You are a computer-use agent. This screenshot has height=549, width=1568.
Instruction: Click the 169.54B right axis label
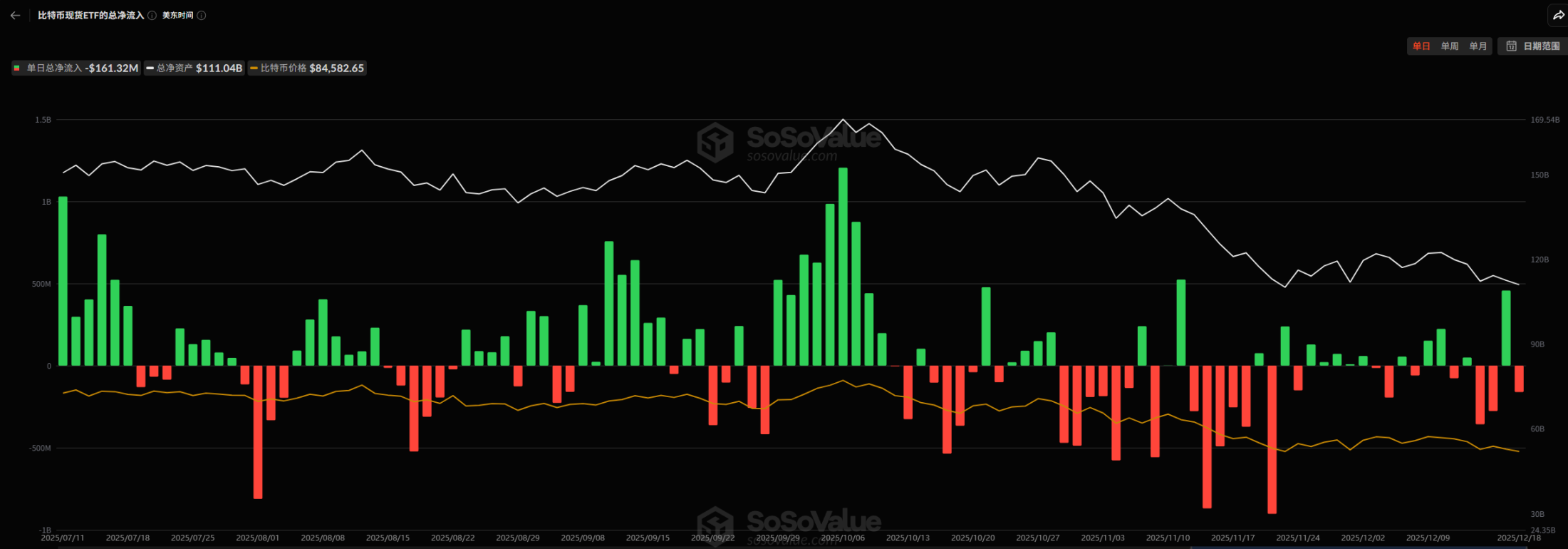point(1545,120)
